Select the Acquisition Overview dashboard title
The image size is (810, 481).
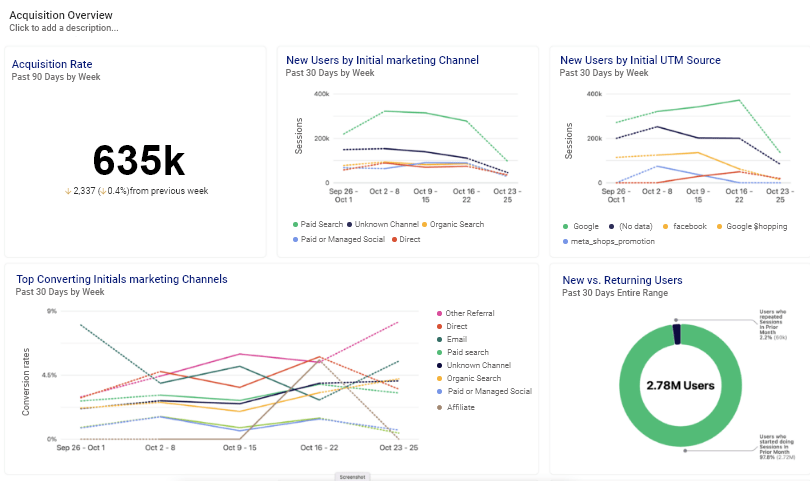tap(61, 15)
